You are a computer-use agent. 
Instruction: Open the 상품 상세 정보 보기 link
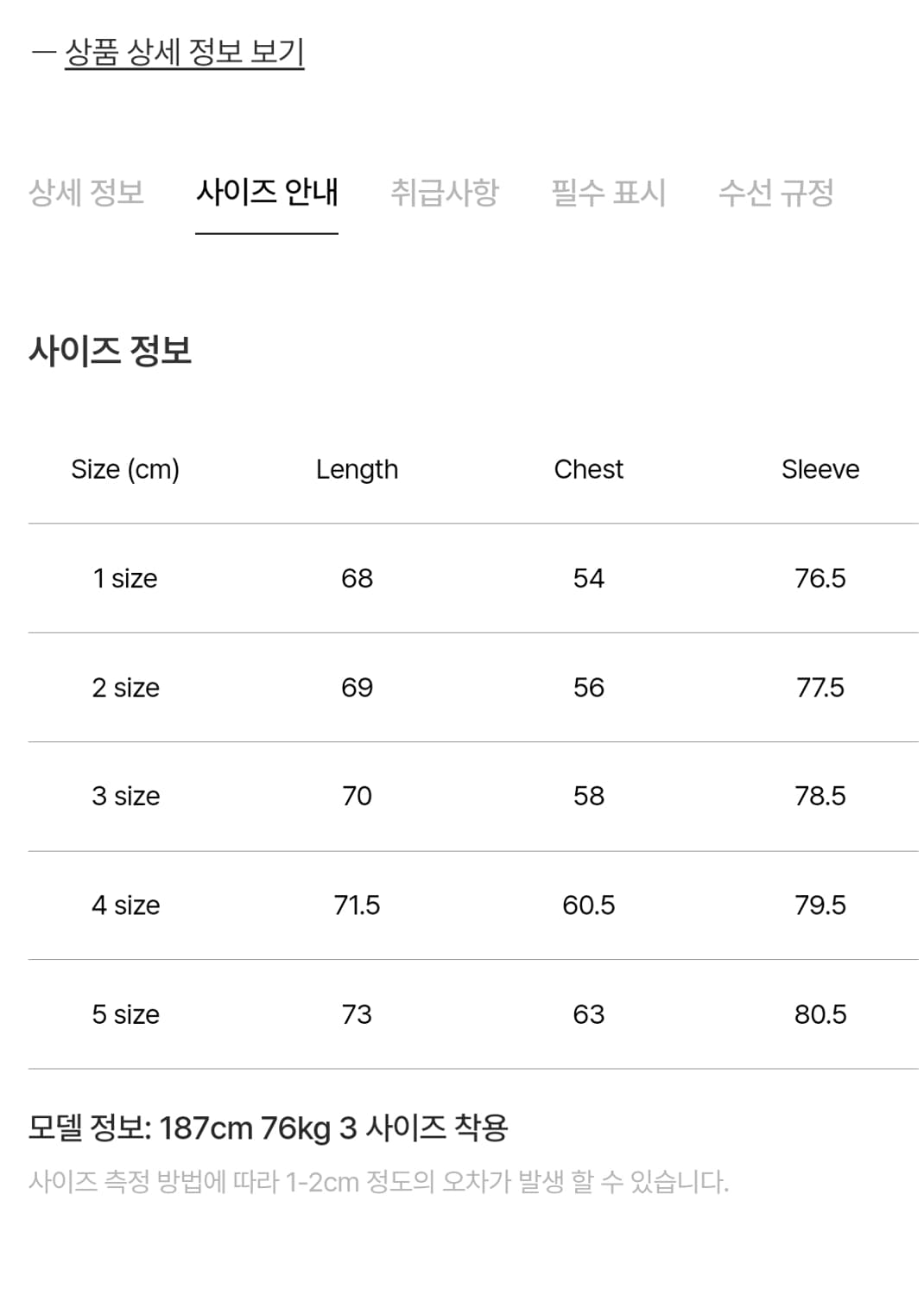(x=184, y=53)
